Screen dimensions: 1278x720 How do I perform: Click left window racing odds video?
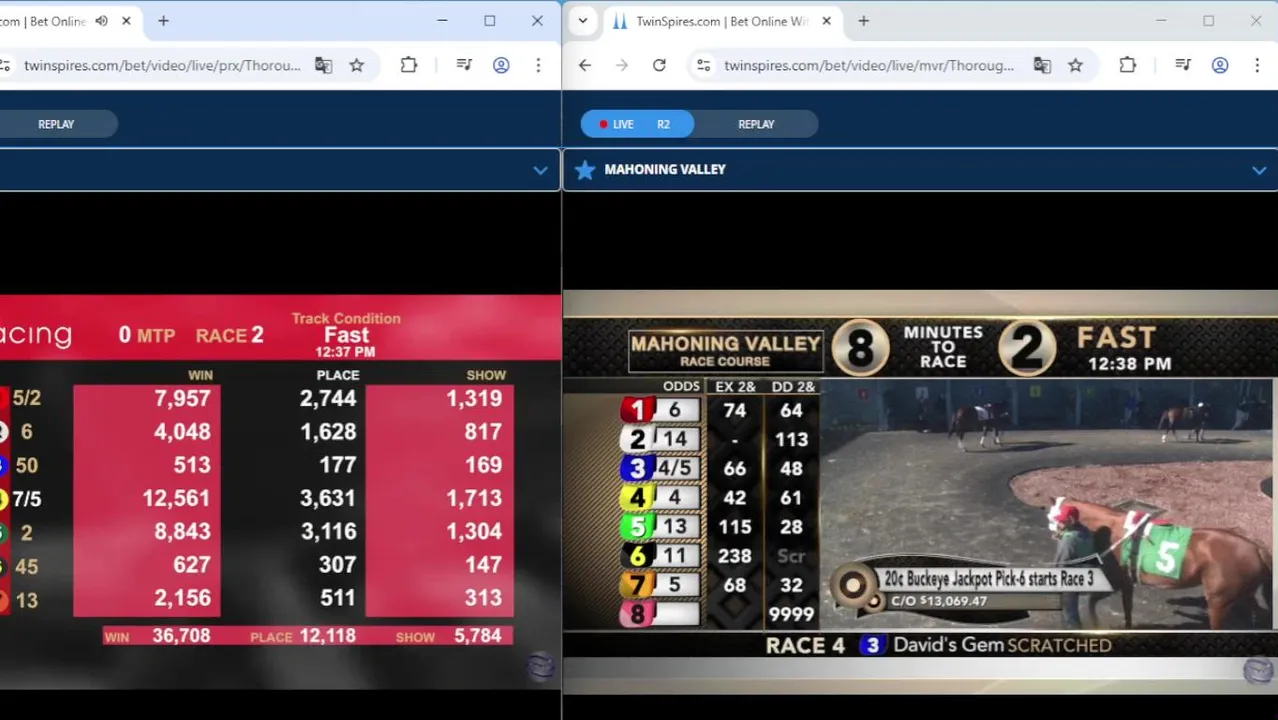(280, 490)
